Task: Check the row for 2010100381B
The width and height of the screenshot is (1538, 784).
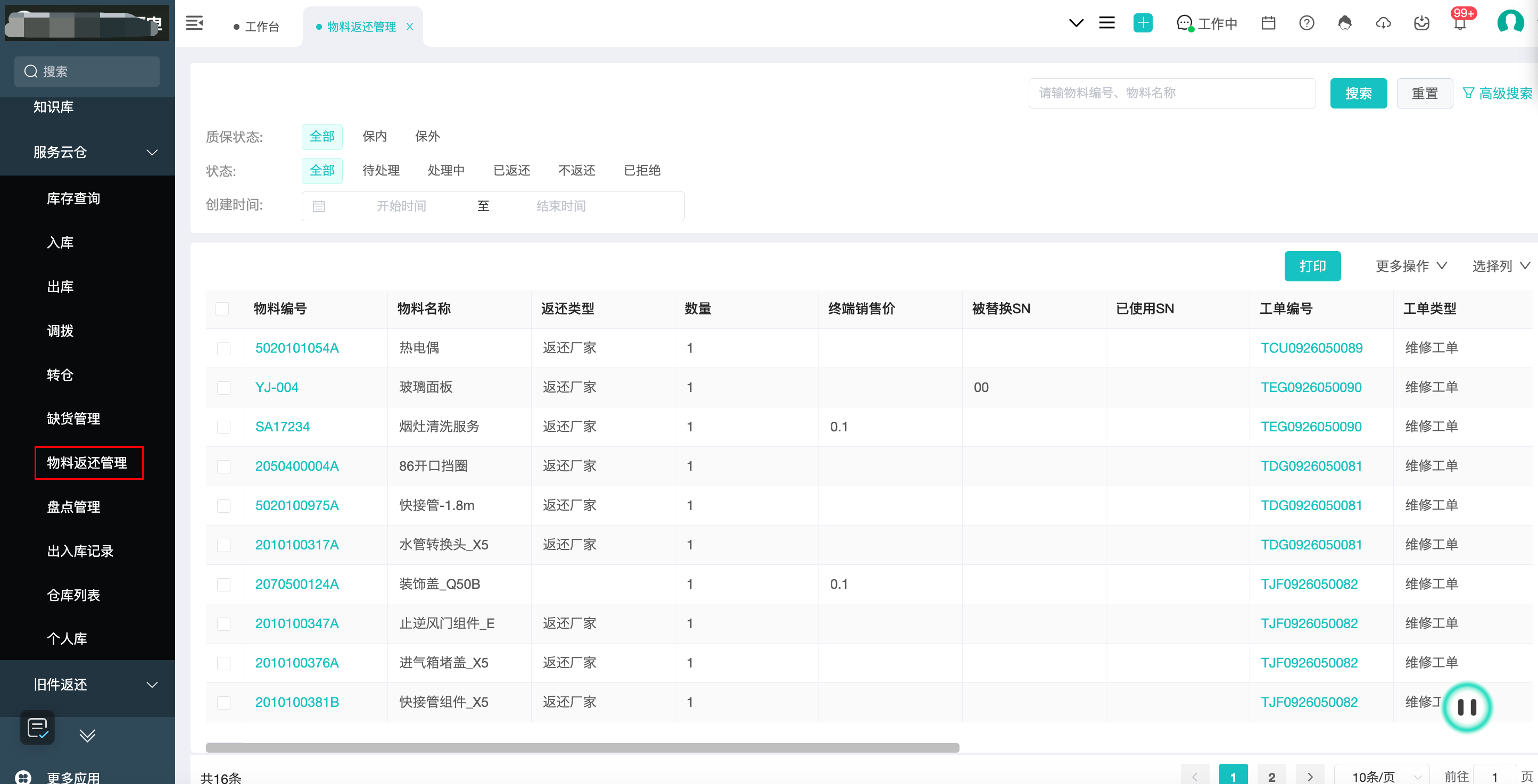Action: click(224, 703)
